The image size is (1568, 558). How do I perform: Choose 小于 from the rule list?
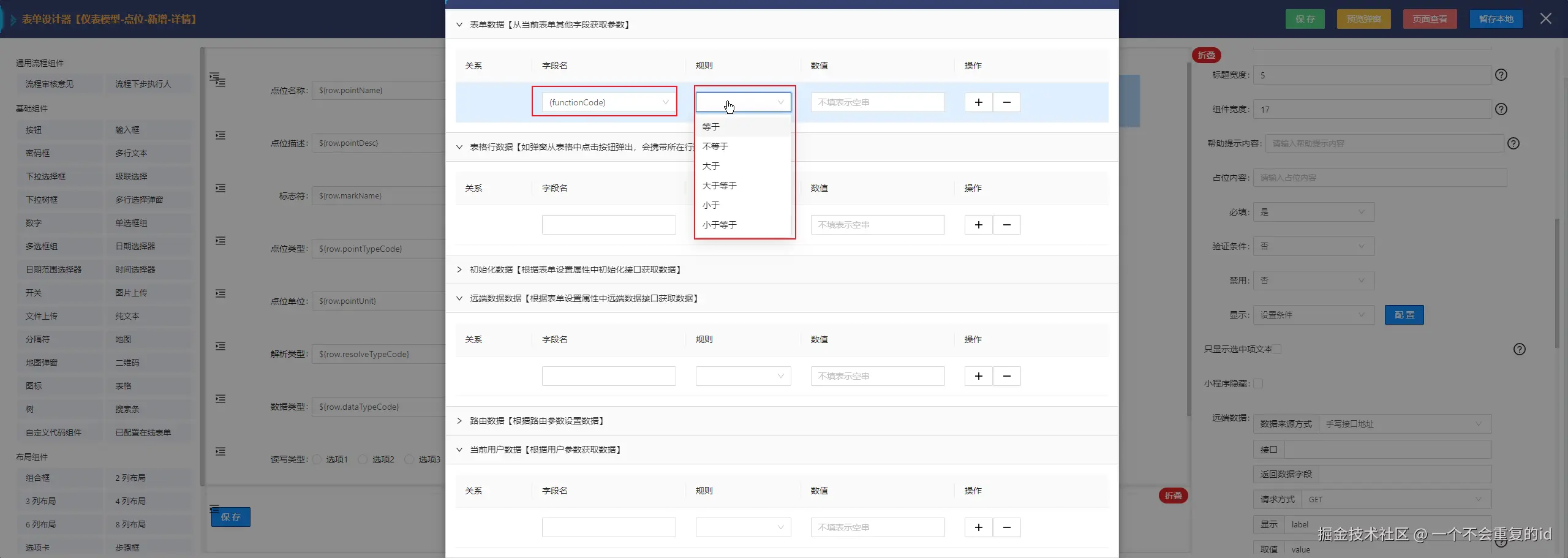click(743, 205)
